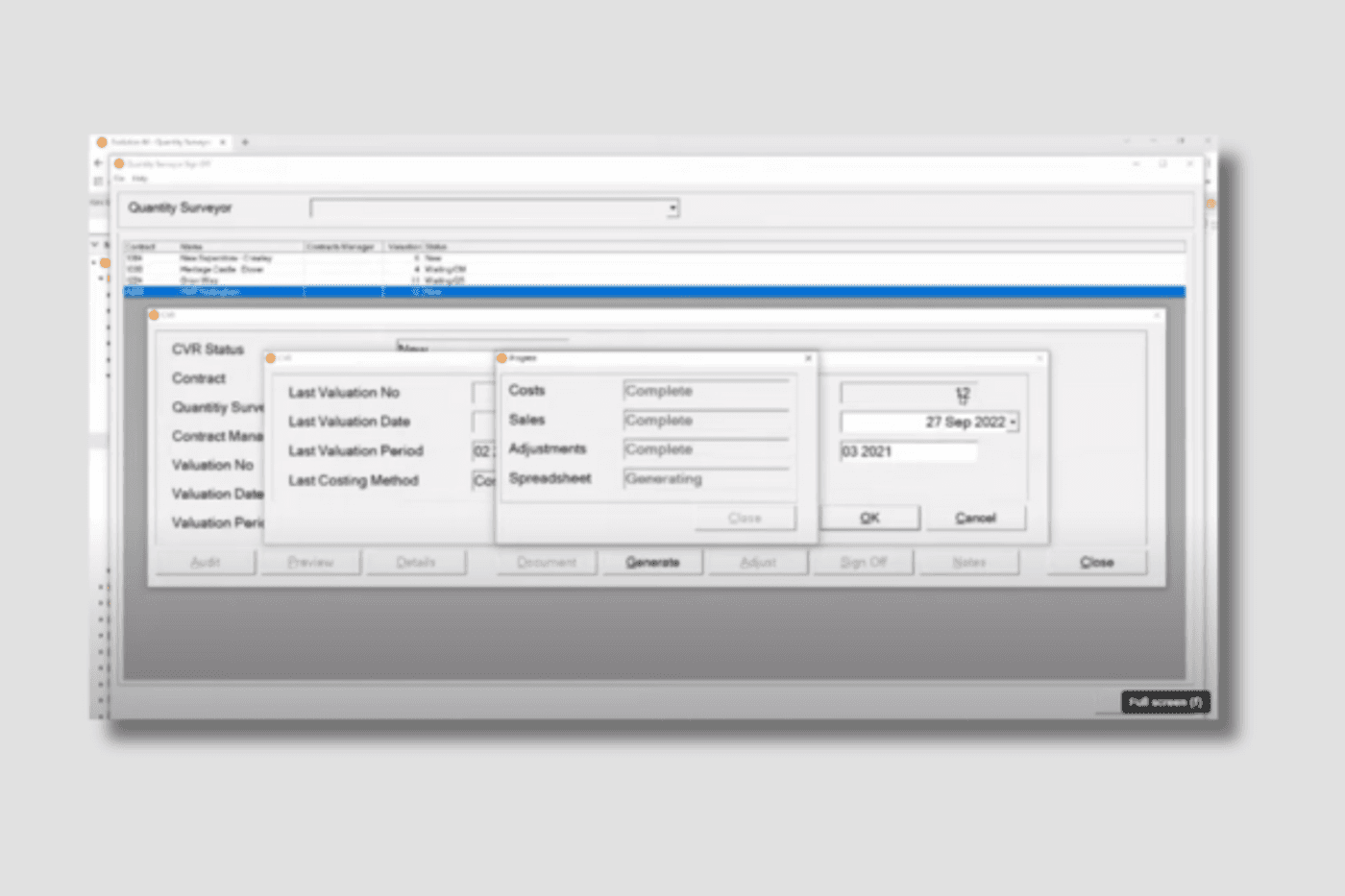Activate Full screen mode
1345x896 pixels.
click(x=1164, y=702)
